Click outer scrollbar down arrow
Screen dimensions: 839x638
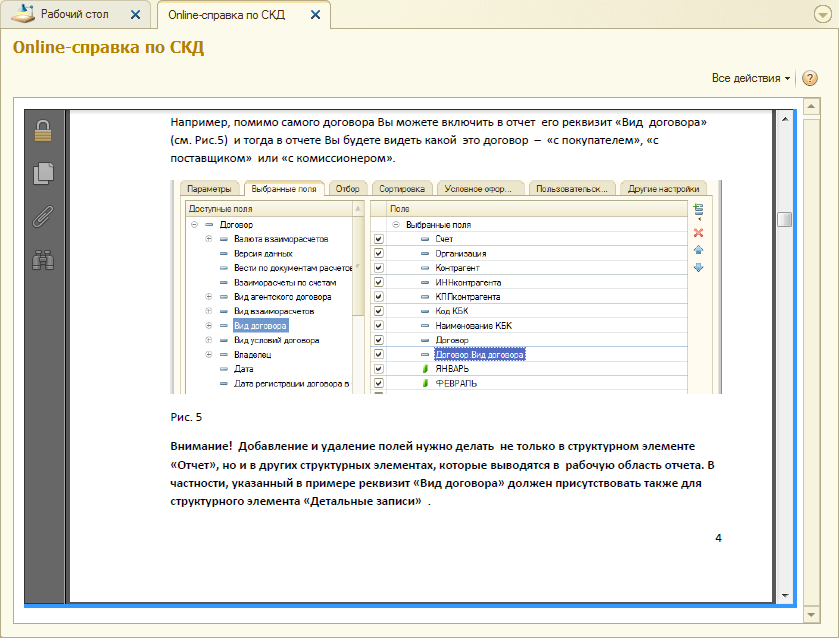pos(811,615)
